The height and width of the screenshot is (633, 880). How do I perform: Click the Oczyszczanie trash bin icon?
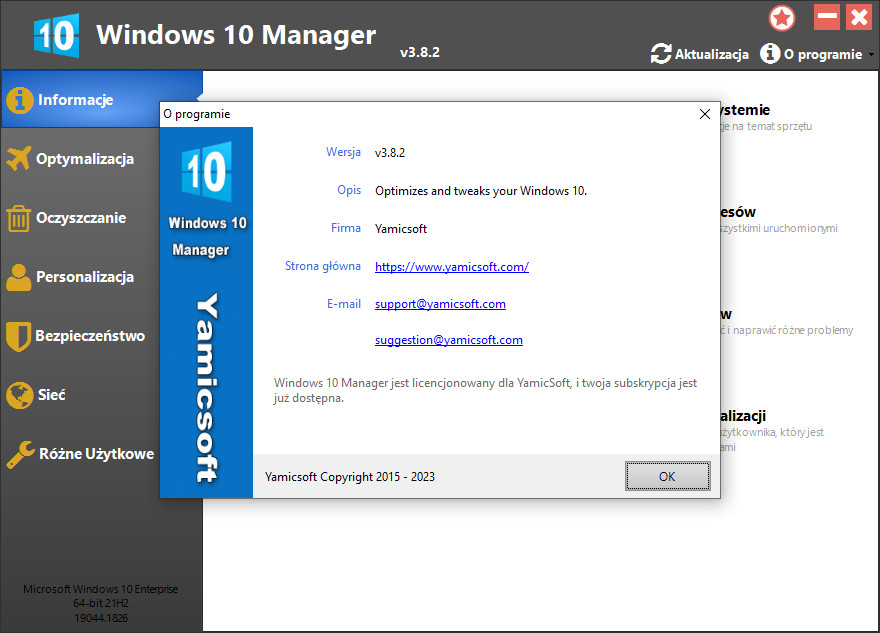point(18,218)
